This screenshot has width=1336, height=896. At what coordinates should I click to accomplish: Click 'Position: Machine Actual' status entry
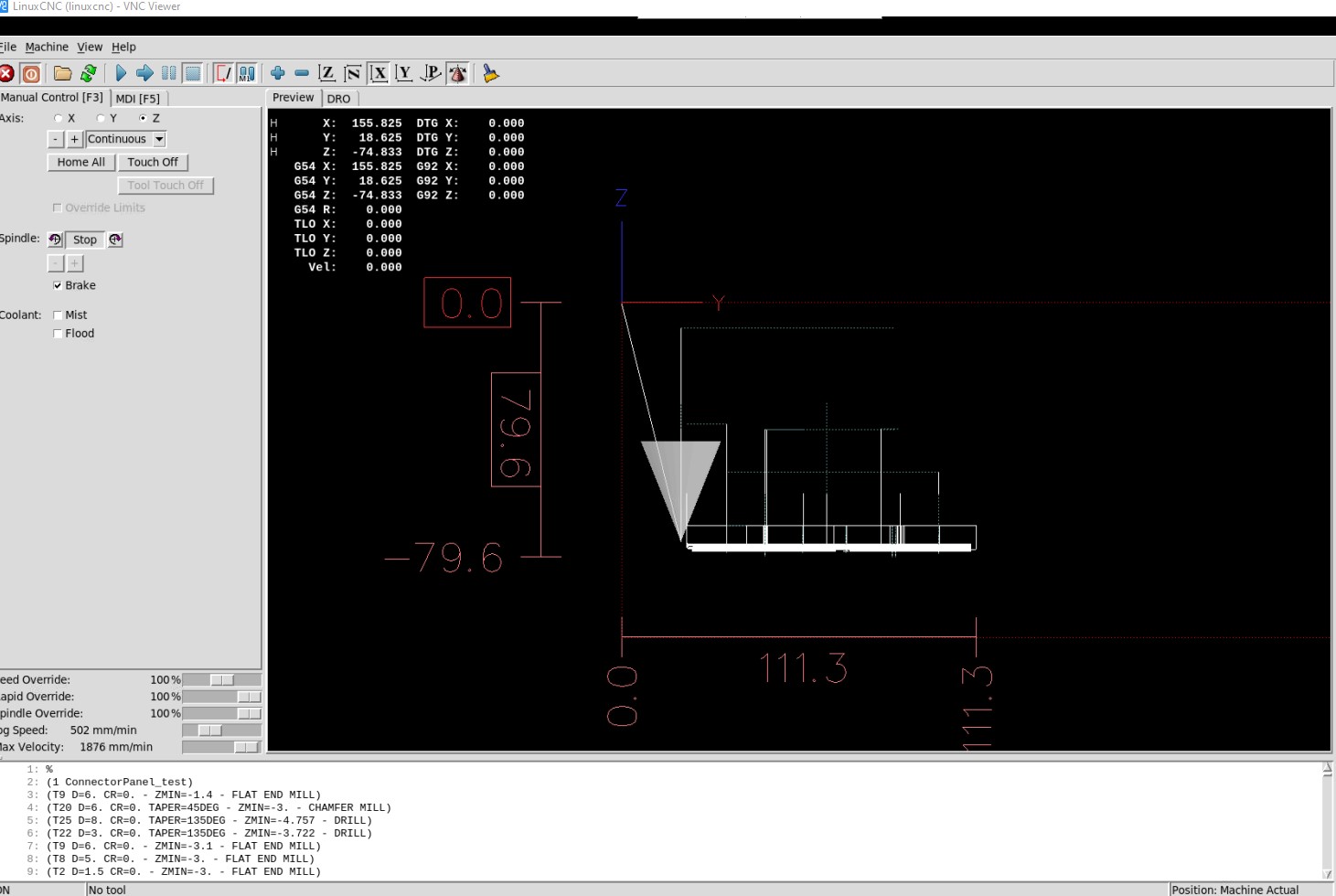click(x=1234, y=890)
